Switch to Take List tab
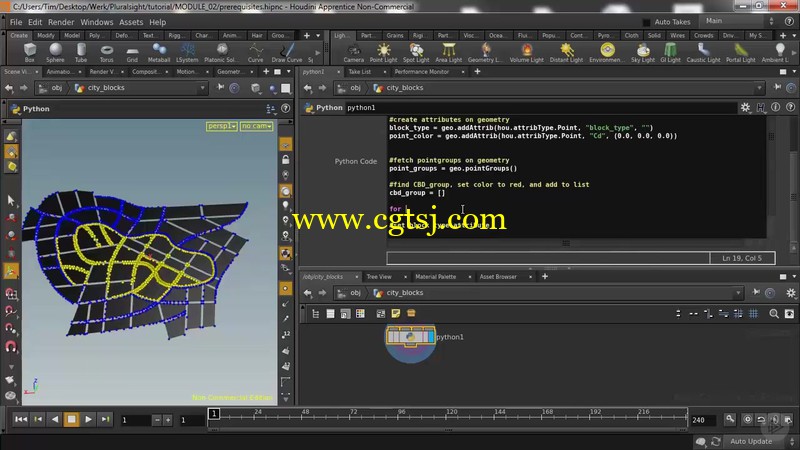The width and height of the screenshot is (800, 450). tap(360, 72)
